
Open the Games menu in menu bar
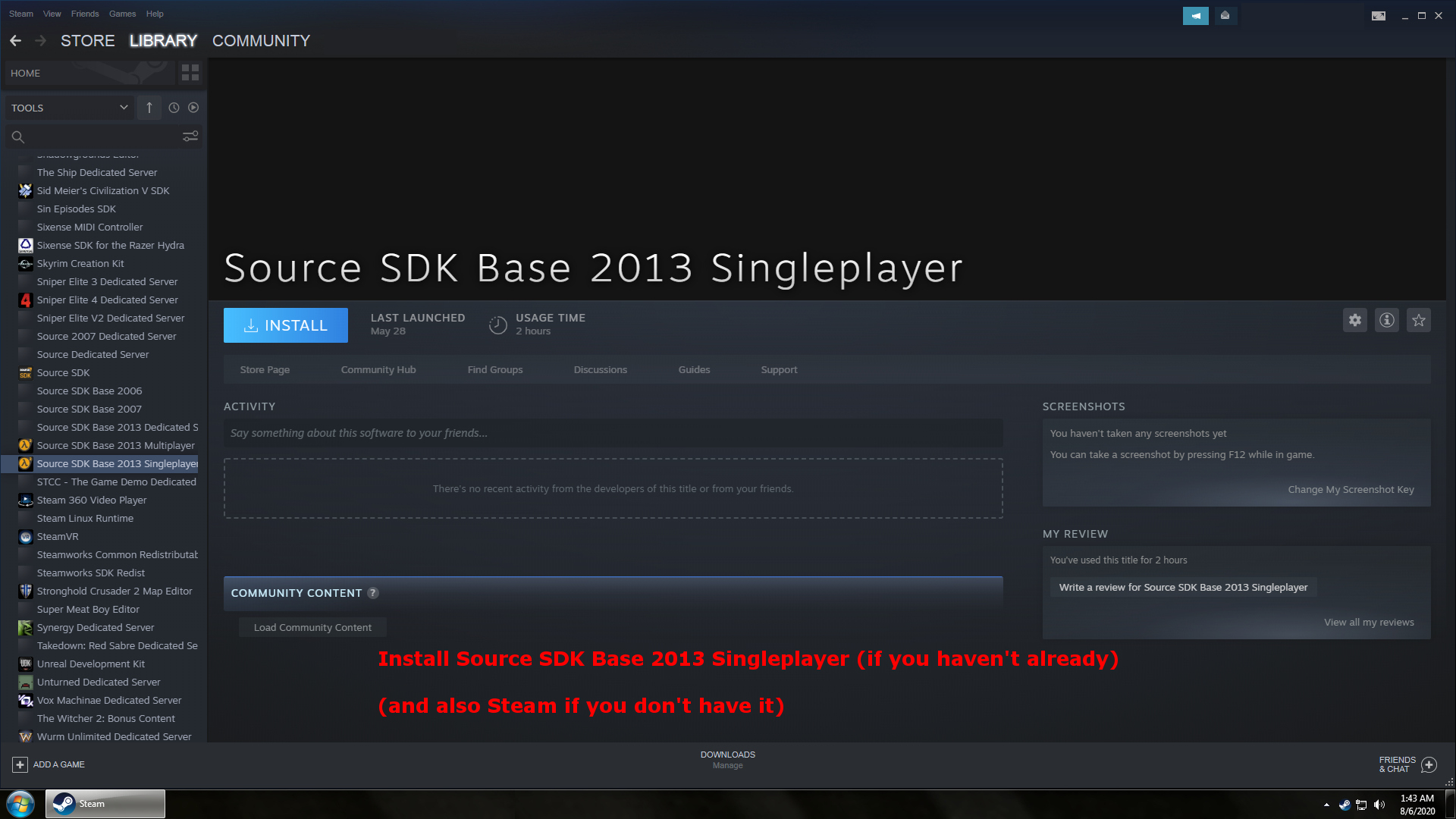(122, 14)
